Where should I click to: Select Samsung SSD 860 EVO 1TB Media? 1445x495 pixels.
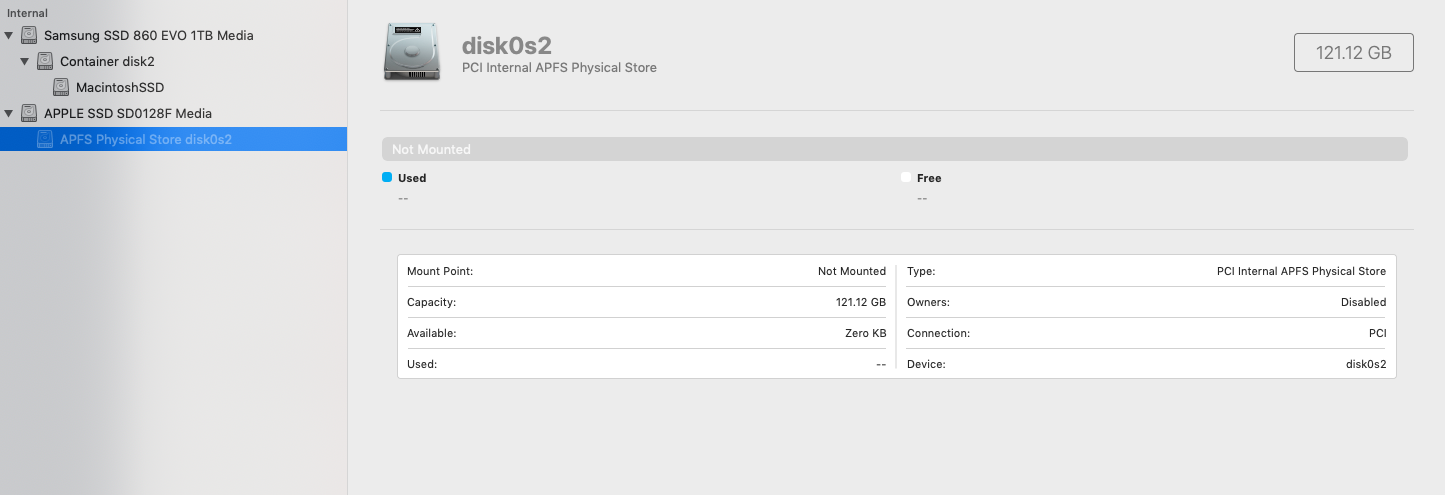tap(148, 35)
